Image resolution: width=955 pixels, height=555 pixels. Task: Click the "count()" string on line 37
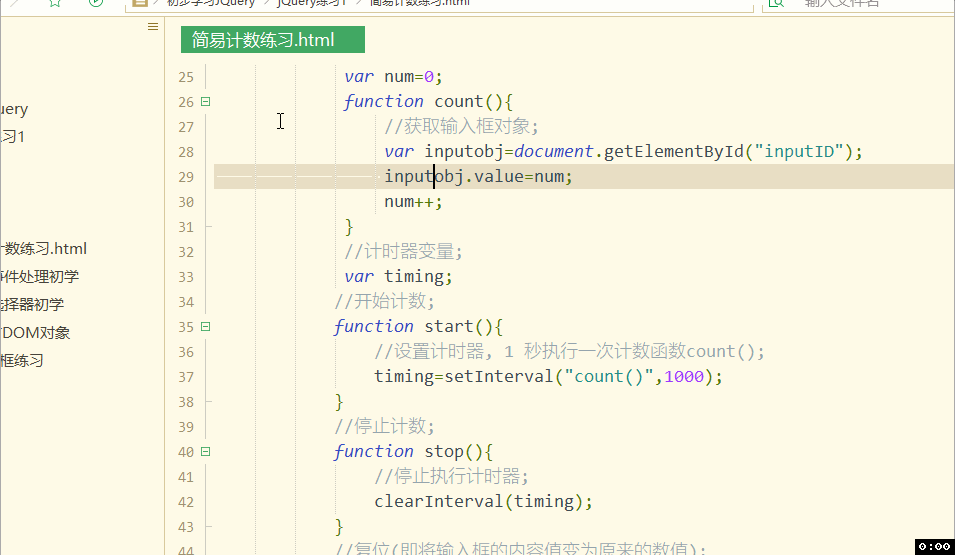click(608, 376)
